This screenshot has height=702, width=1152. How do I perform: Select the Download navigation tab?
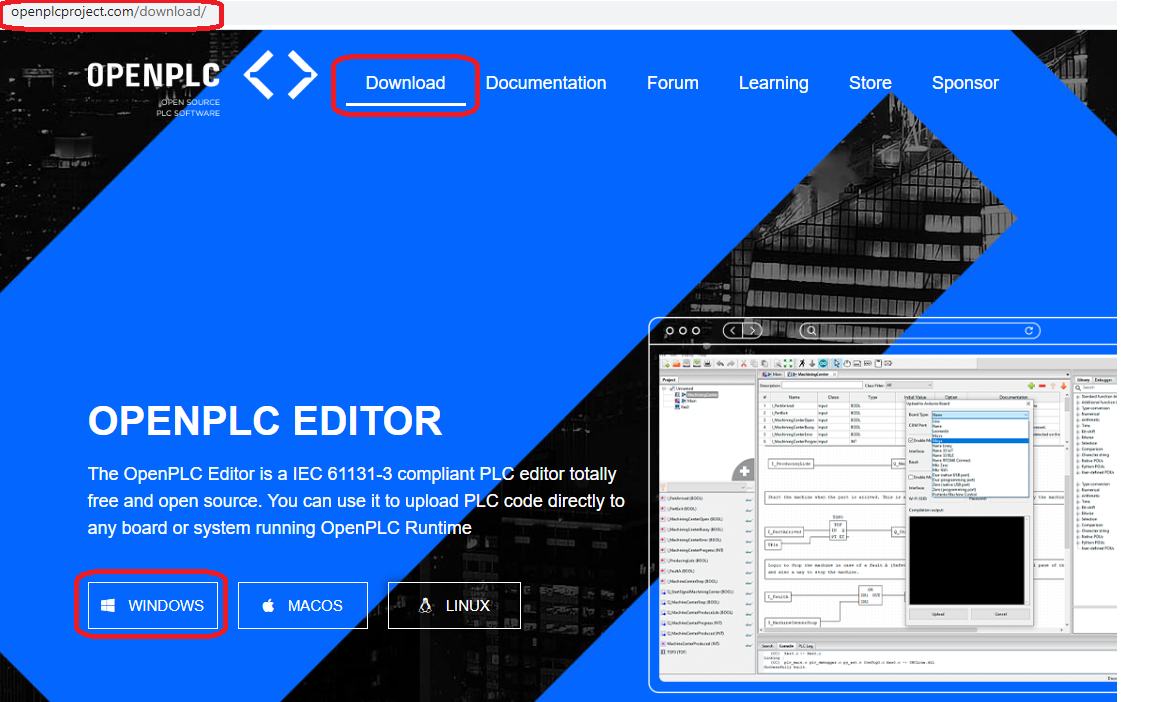pyautogui.click(x=406, y=83)
